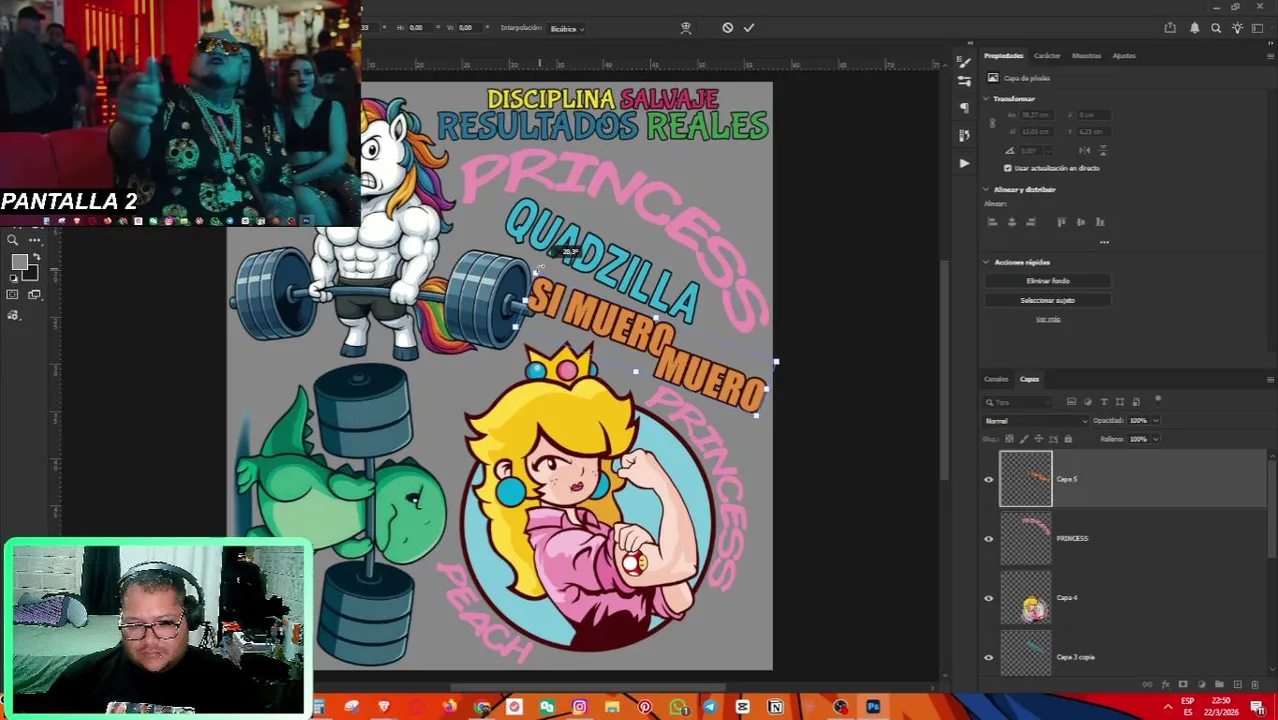Align horizontal centers in Alinear section
Screen dimensions: 1278x720
coord(1012,222)
